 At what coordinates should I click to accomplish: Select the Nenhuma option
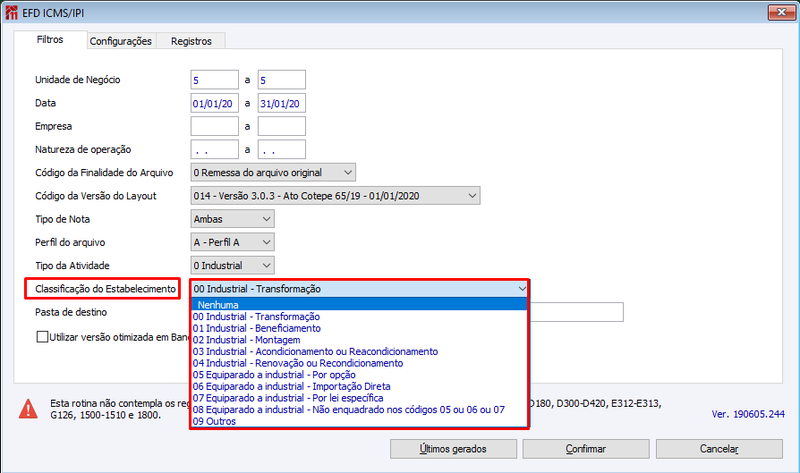359,305
